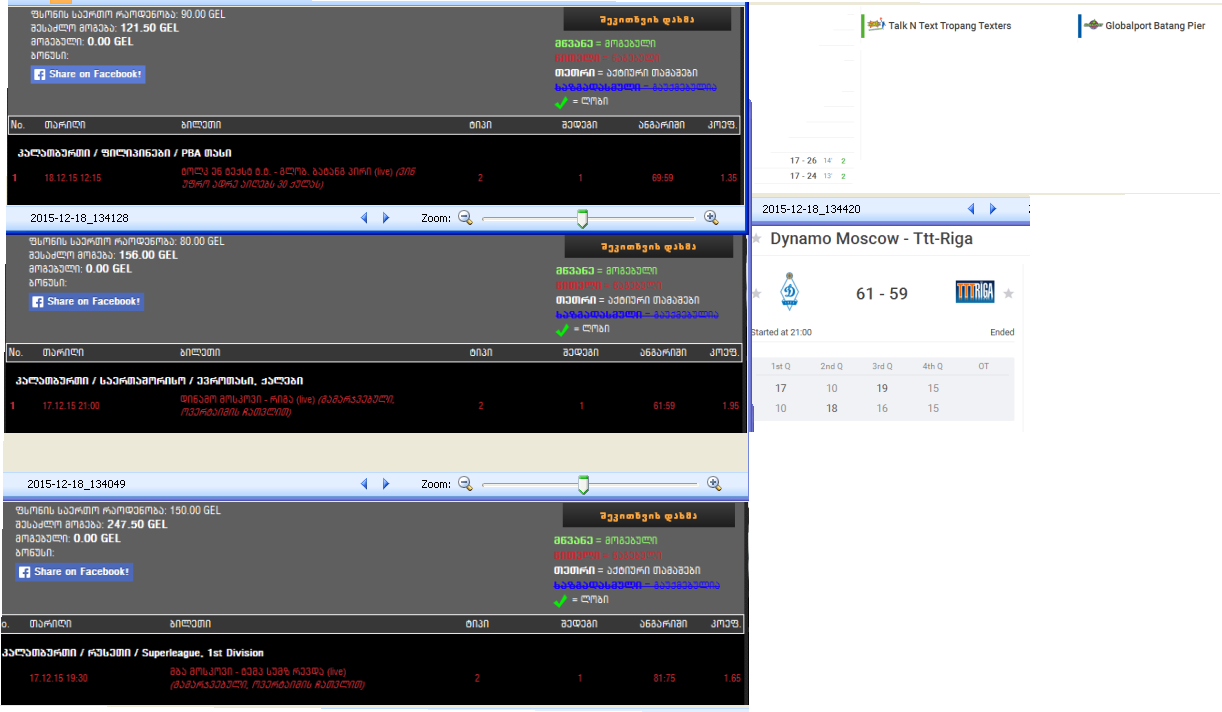Click the TTT Riga club logo
The height and width of the screenshot is (712, 1222).
click(x=975, y=292)
